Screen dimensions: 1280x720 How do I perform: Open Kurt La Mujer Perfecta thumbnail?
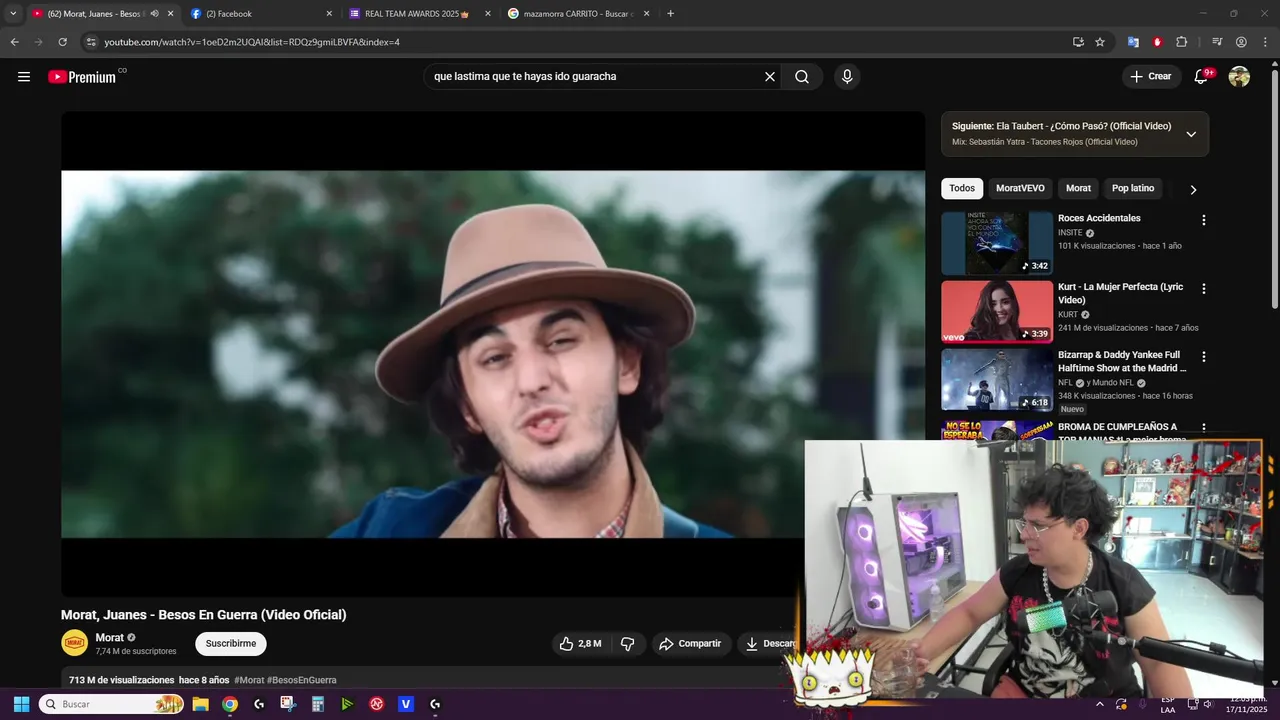tap(997, 312)
